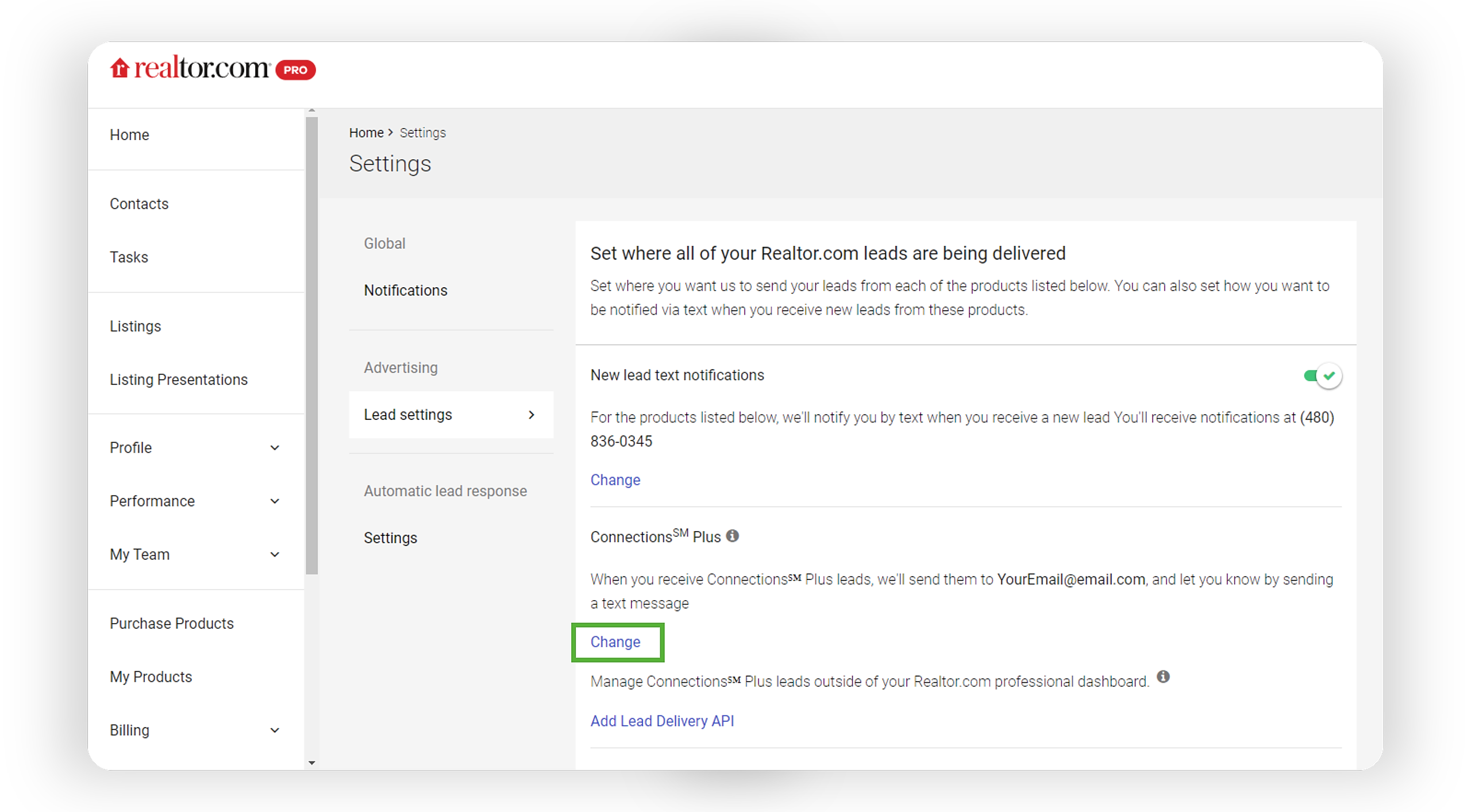1471x812 pixels.
Task: Toggle New lead text notifications switch
Action: click(1323, 376)
